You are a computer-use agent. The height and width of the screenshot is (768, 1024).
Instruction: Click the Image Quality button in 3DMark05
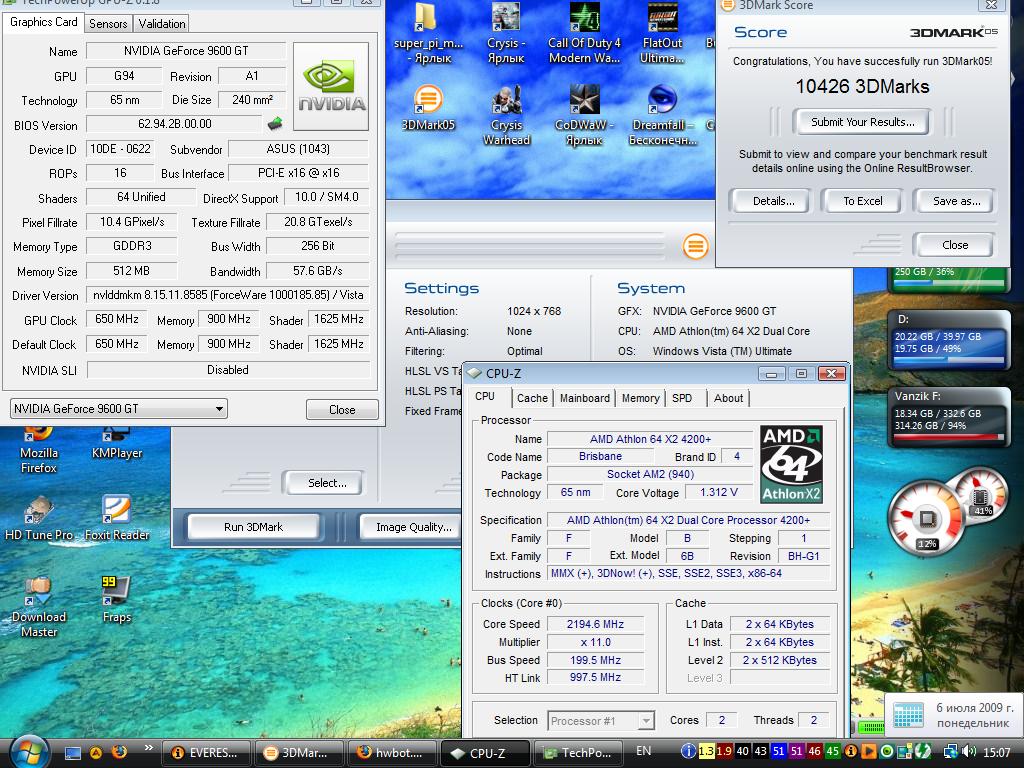(413, 527)
